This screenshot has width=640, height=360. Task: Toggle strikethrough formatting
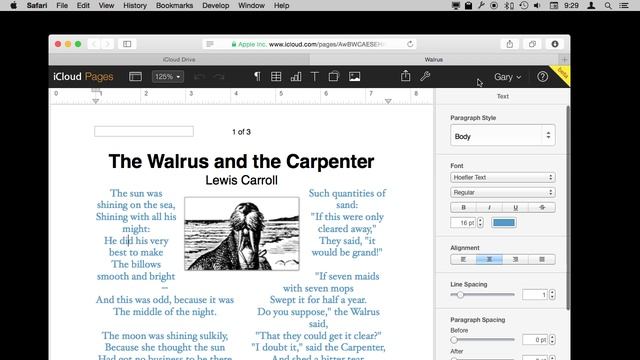point(542,207)
